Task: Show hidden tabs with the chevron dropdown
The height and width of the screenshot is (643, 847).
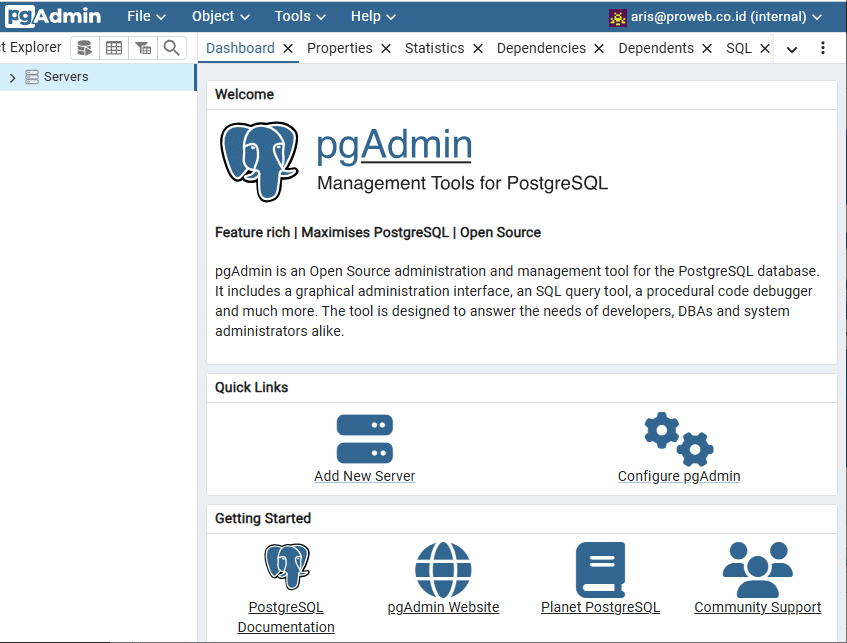Action: click(x=792, y=49)
